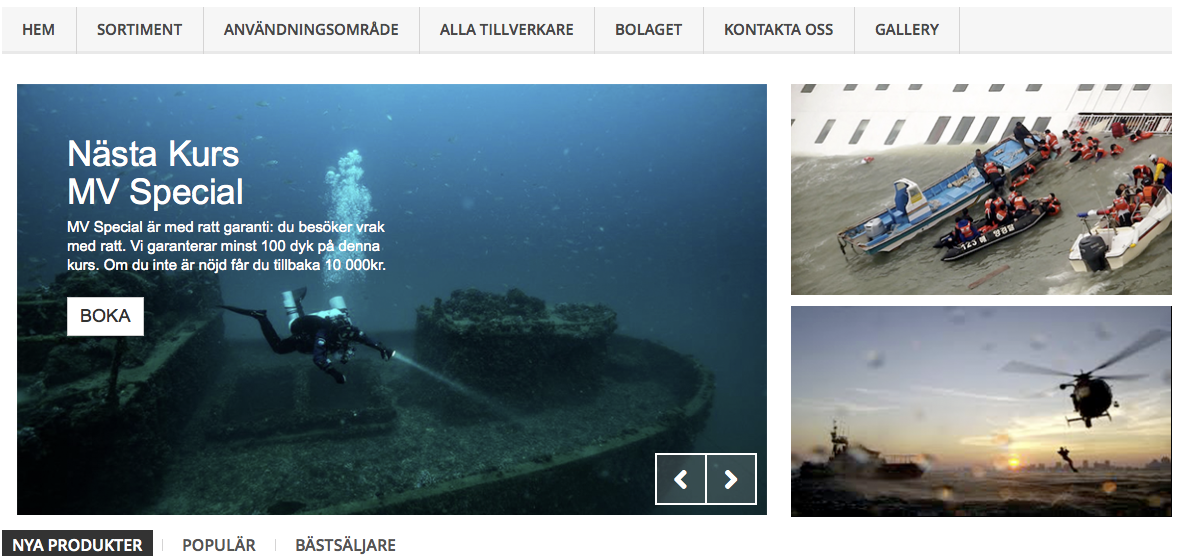Click the previous slide arrow icon

[x=681, y=479]
